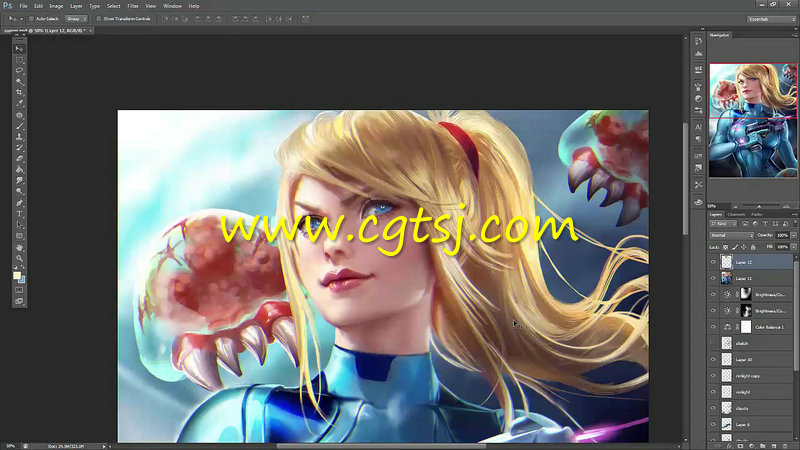
Task: Open the Fill percentage dropdown arrow
Action: point(794,247)
